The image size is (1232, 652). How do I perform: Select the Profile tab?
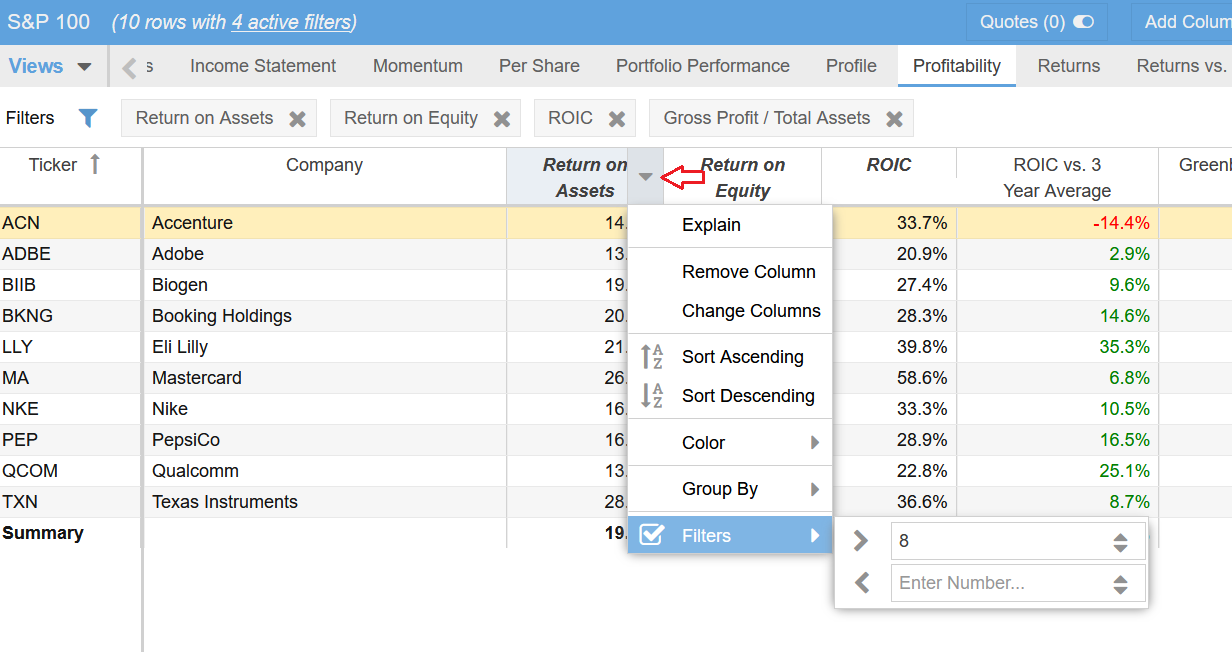851,66
